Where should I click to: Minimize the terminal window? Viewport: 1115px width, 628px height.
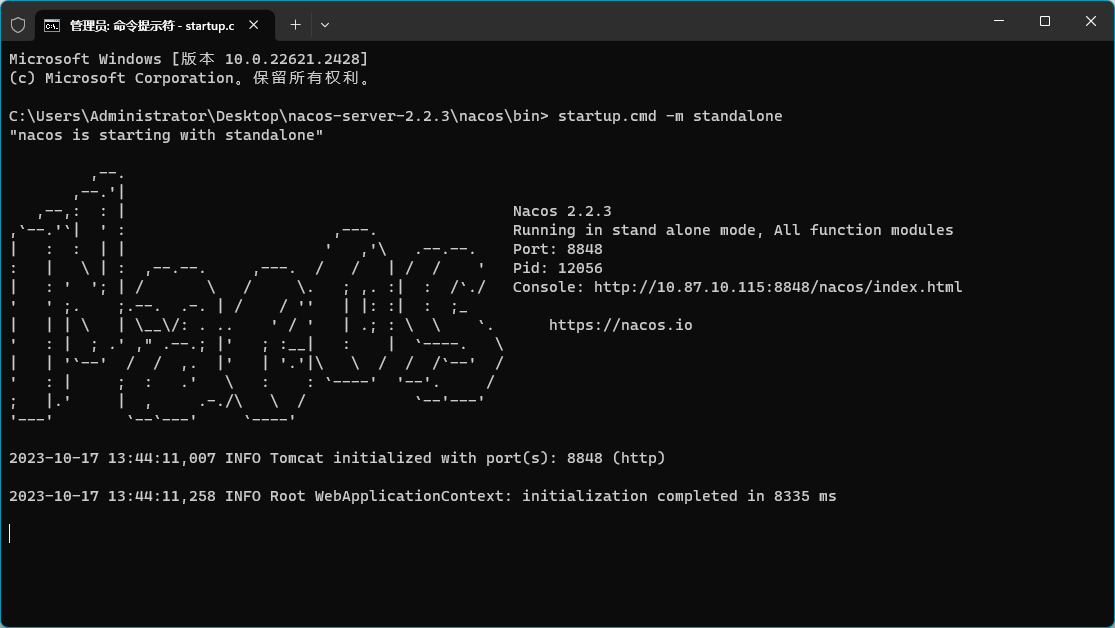tap(997, 21)
